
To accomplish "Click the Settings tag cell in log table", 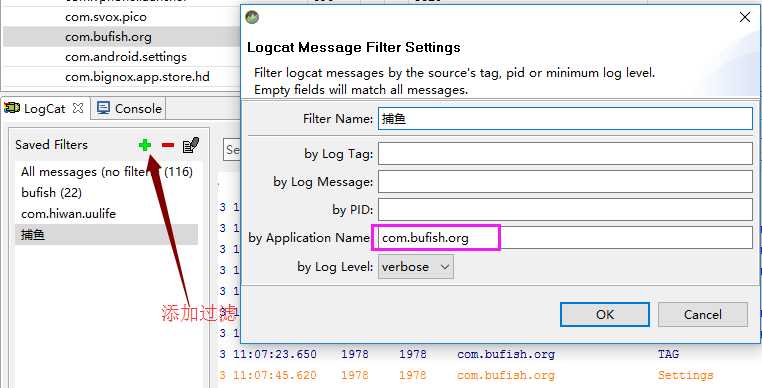I will point(685,375).
